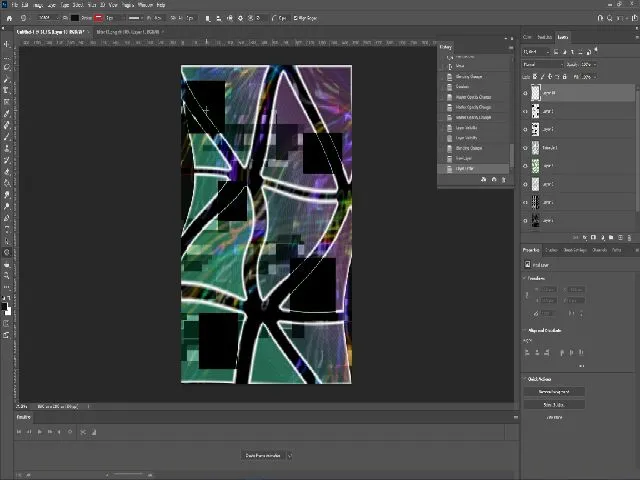Screen dimensions: 640x480
Task: Click the Select Subject button
Action: pyautogui.click(x=554, y=405)
